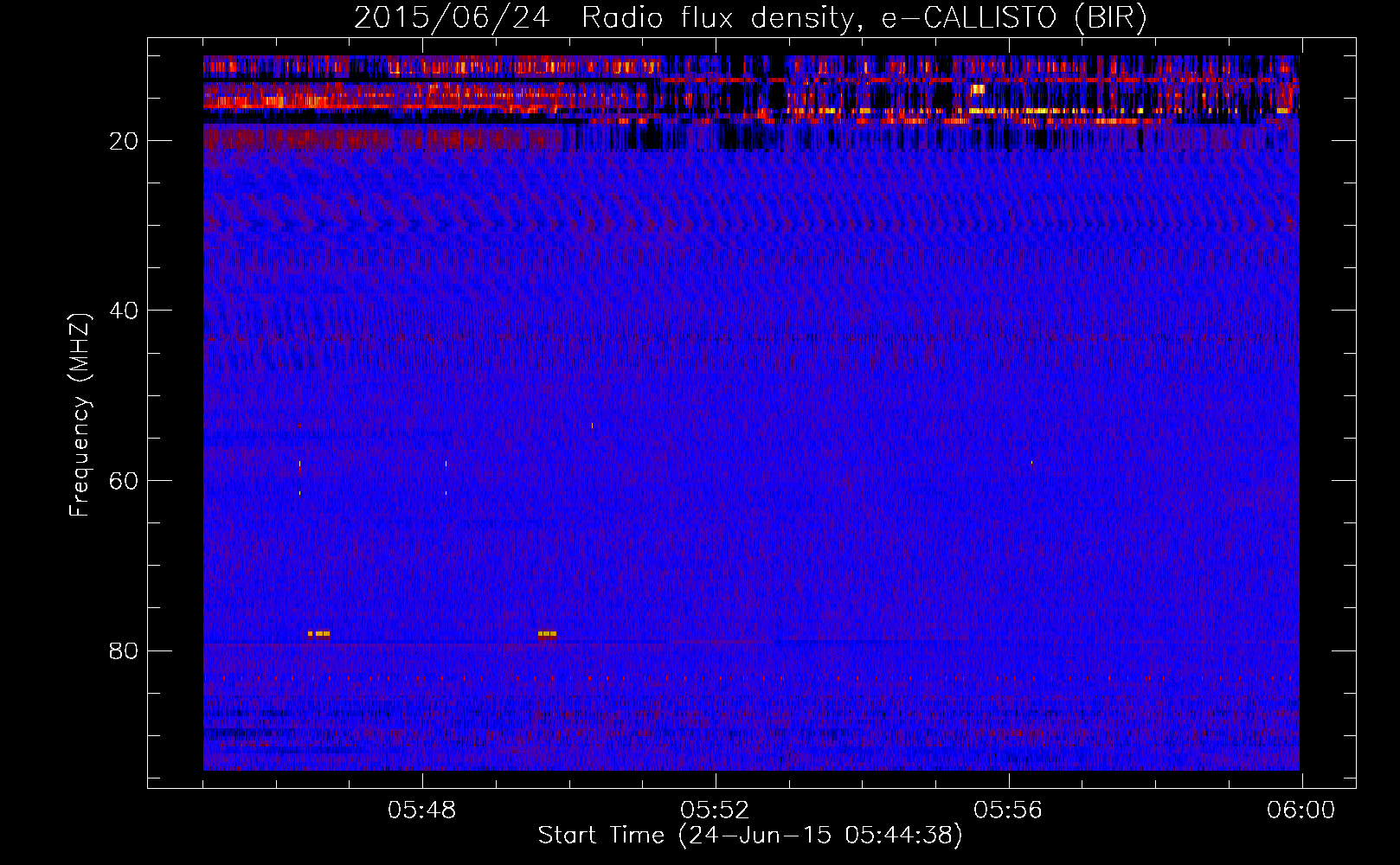
Task: Click the 06:00 time tick label
Action: [x=1301, y=811]
